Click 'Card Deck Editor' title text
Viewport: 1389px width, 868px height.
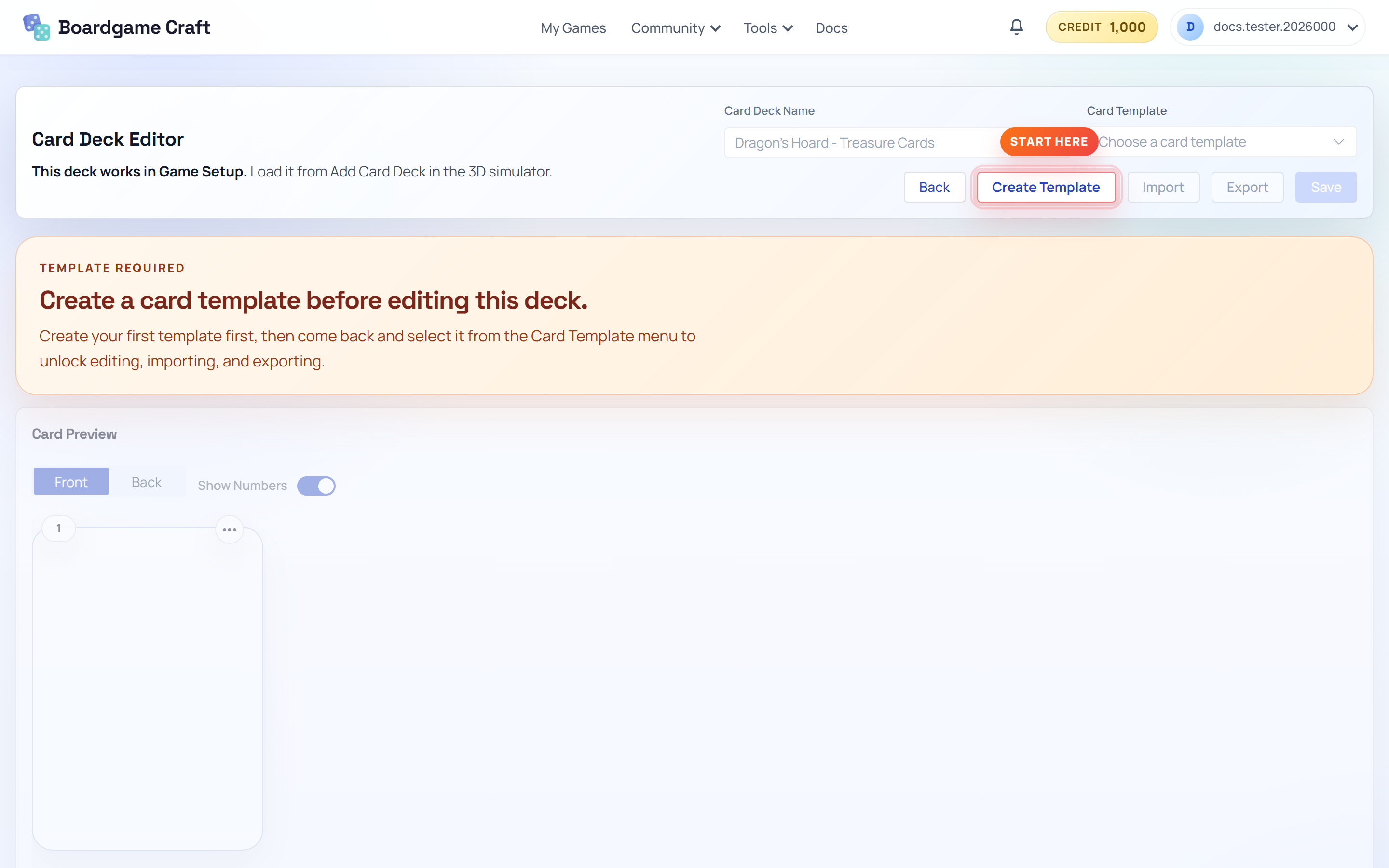point(108,139)
